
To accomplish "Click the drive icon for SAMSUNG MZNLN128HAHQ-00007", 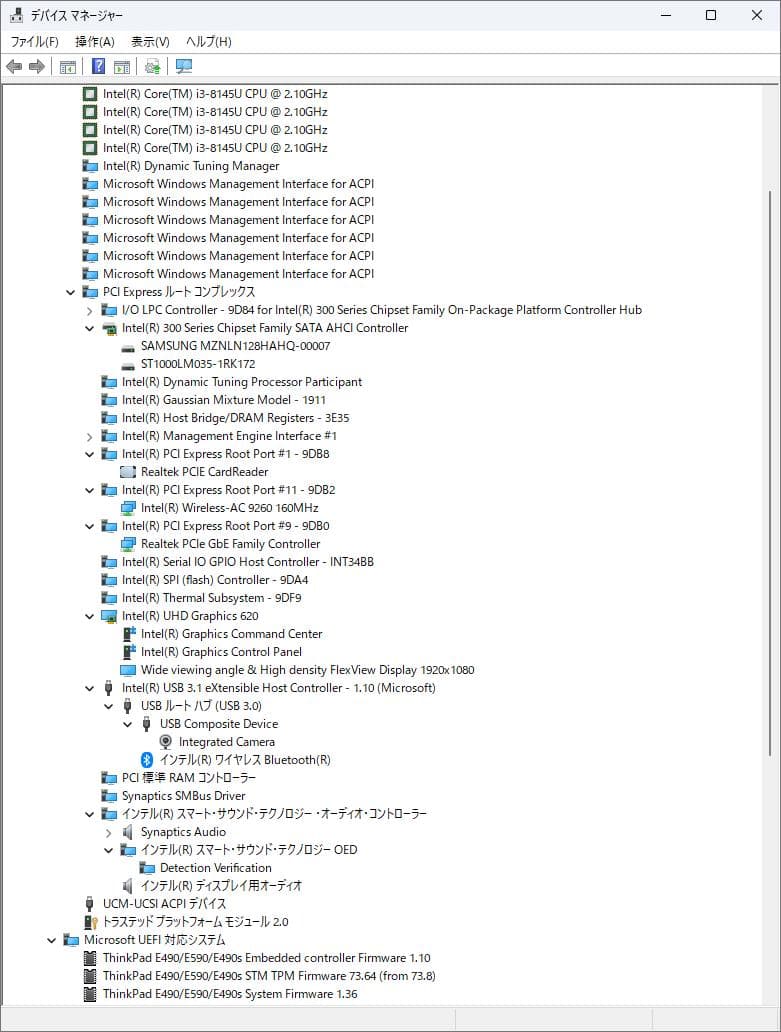I will (x=128, y=346).
